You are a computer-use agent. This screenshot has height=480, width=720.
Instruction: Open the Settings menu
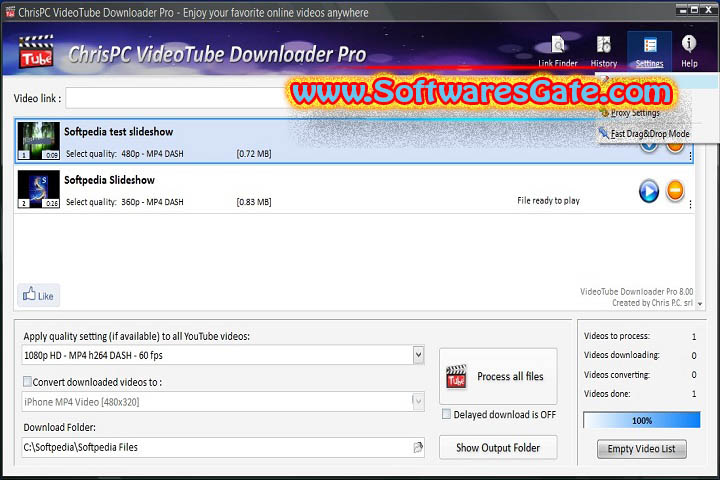tap(649, 51)
